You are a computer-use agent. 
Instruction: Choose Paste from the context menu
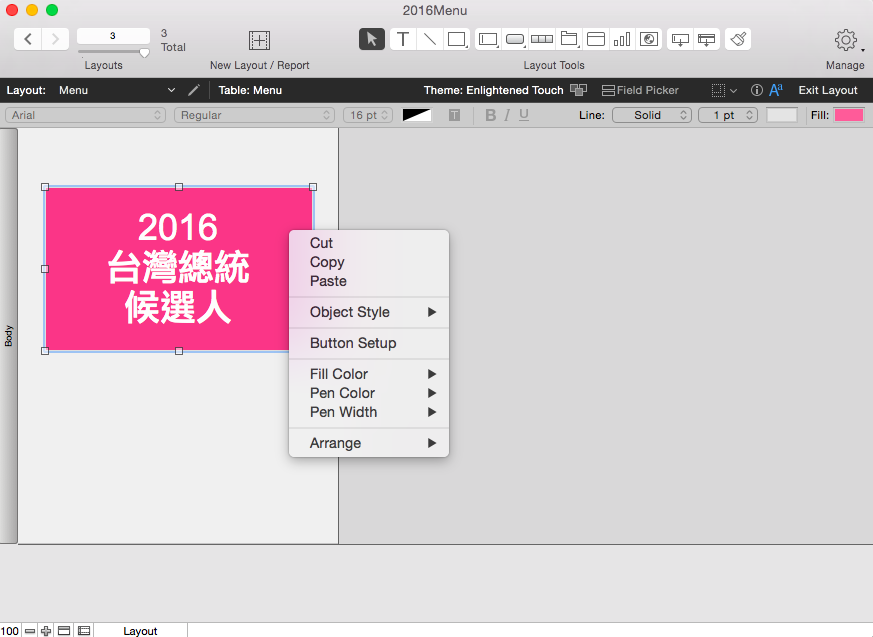tap(369, 281)
